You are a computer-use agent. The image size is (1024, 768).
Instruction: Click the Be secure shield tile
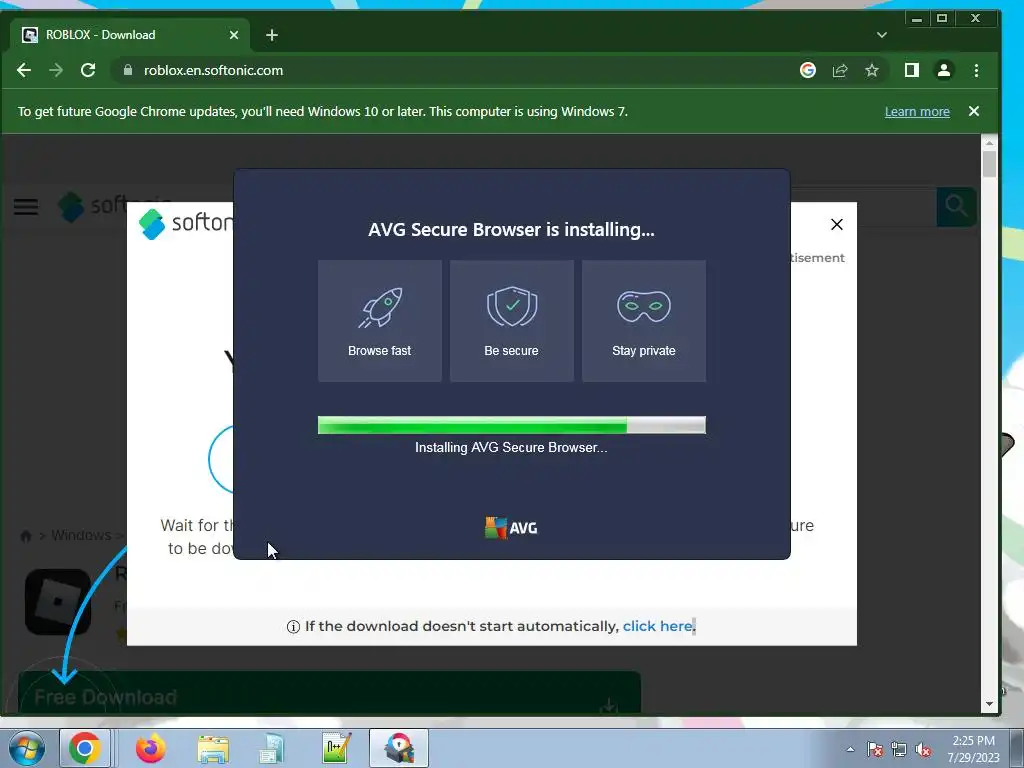(x=511, y=321)
